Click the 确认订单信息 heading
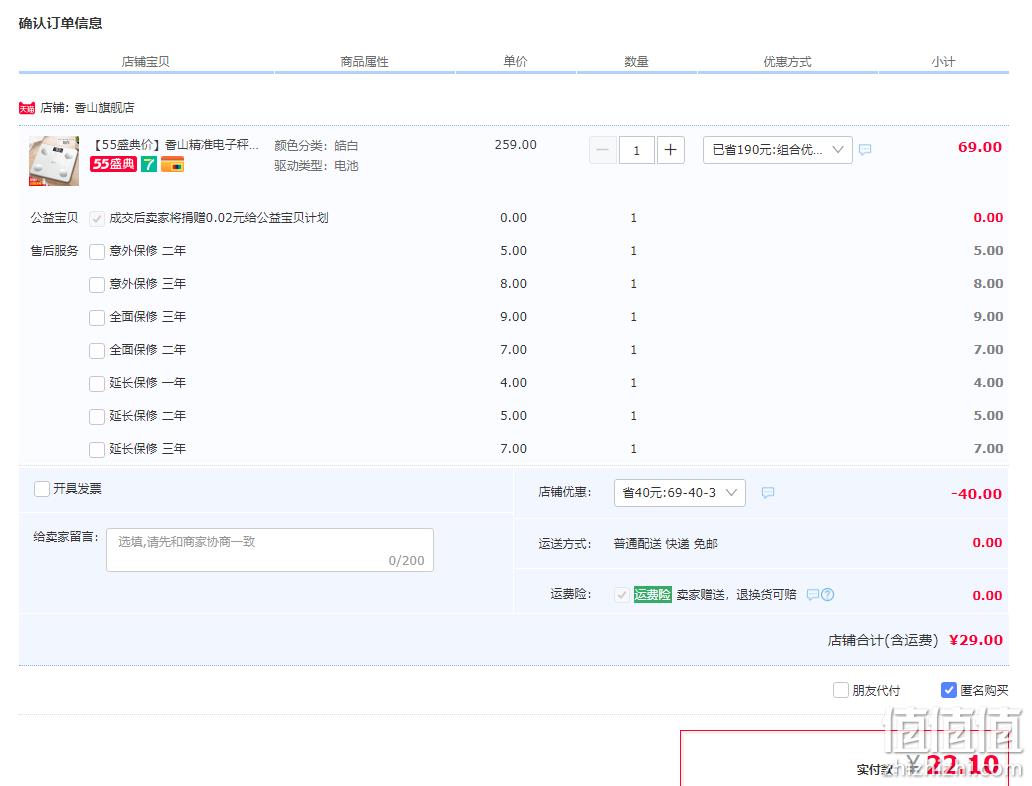 point(61,24)
